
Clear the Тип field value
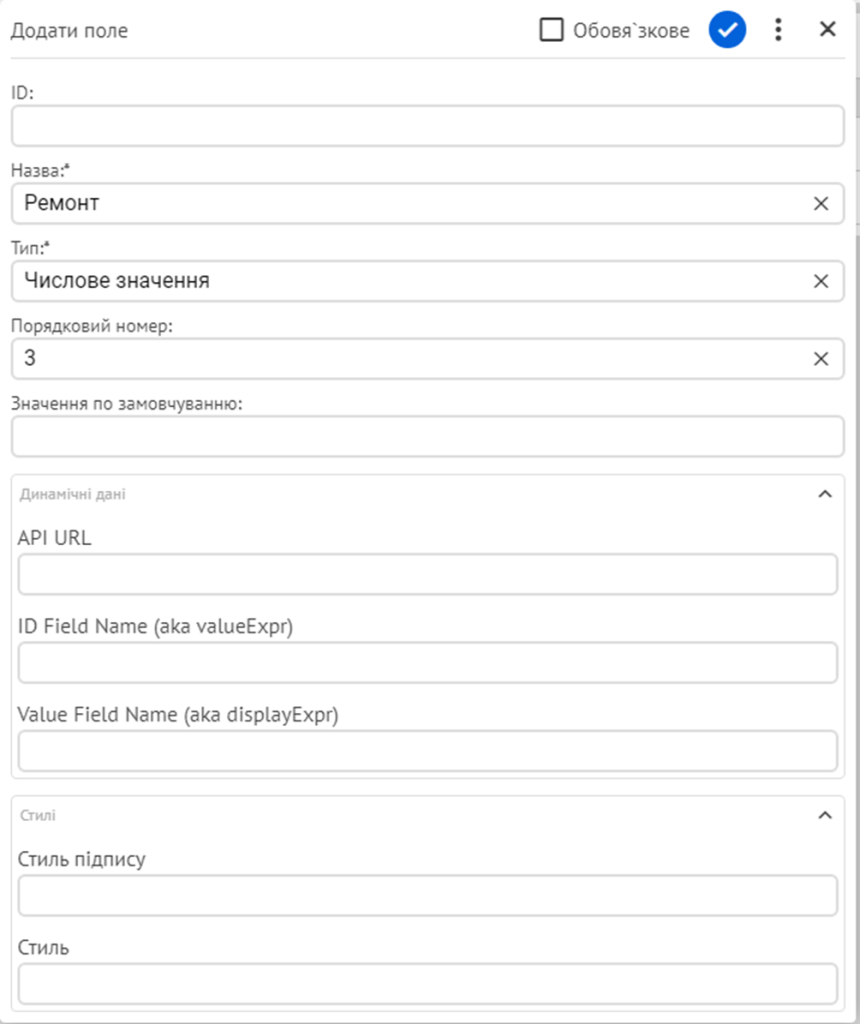pos(821,281)
